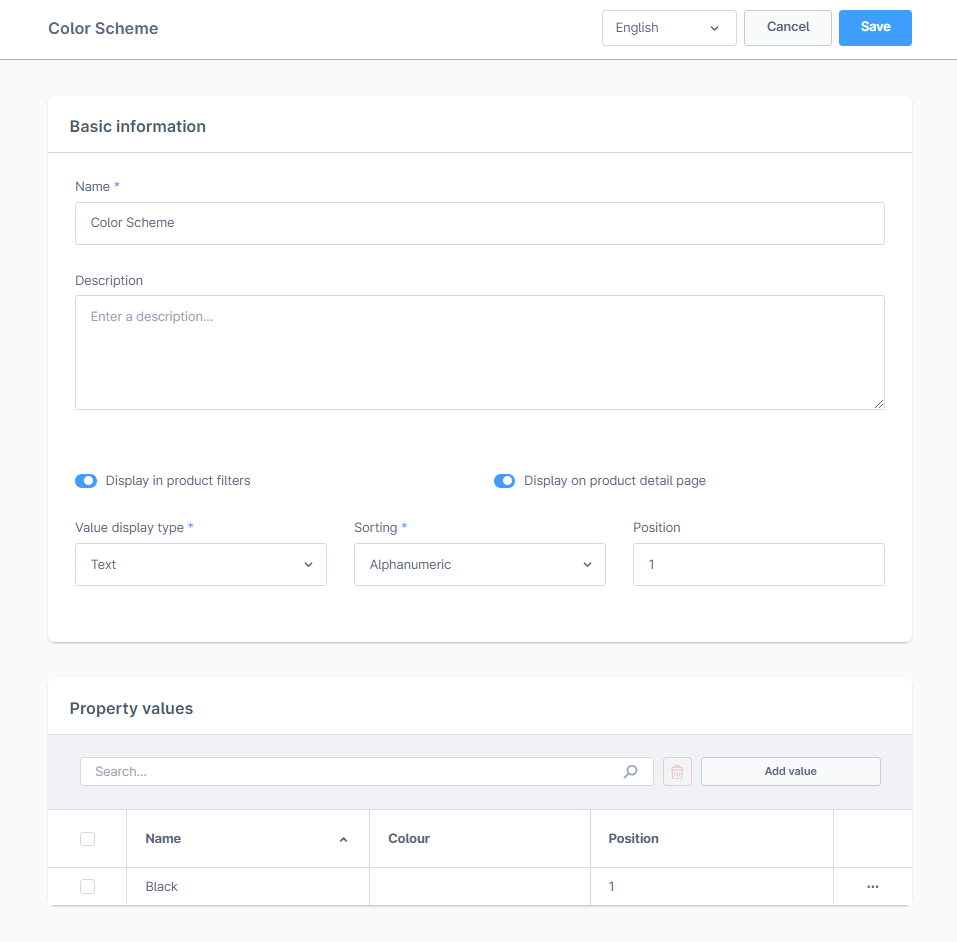This screenshot has height=942, width=957.
Task: Open the three-dot menu for Black
Action: tap(872, 887)
